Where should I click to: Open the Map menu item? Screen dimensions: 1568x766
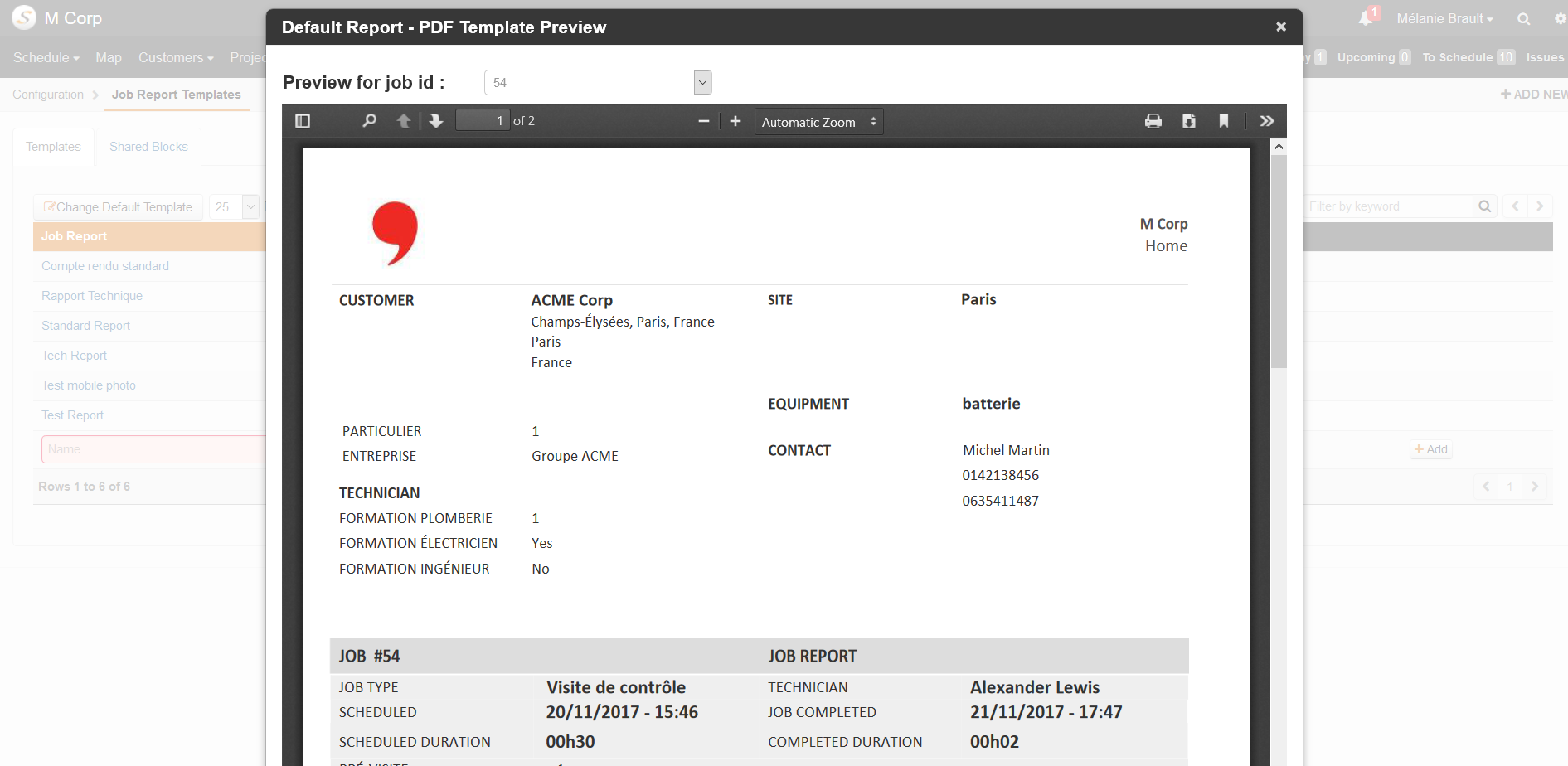pos(109,57)
